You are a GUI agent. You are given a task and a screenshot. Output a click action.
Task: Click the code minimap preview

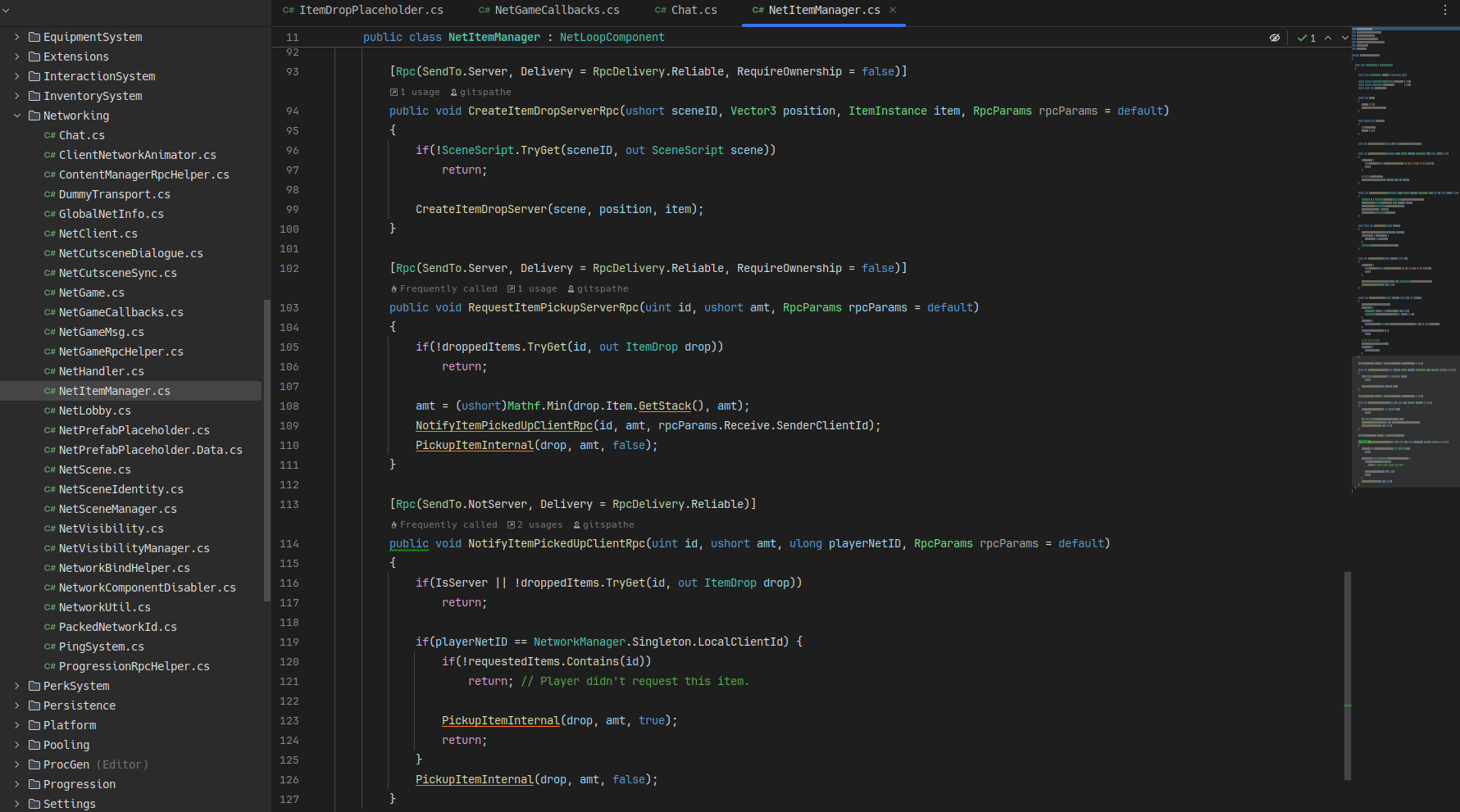pos(1406,258)
